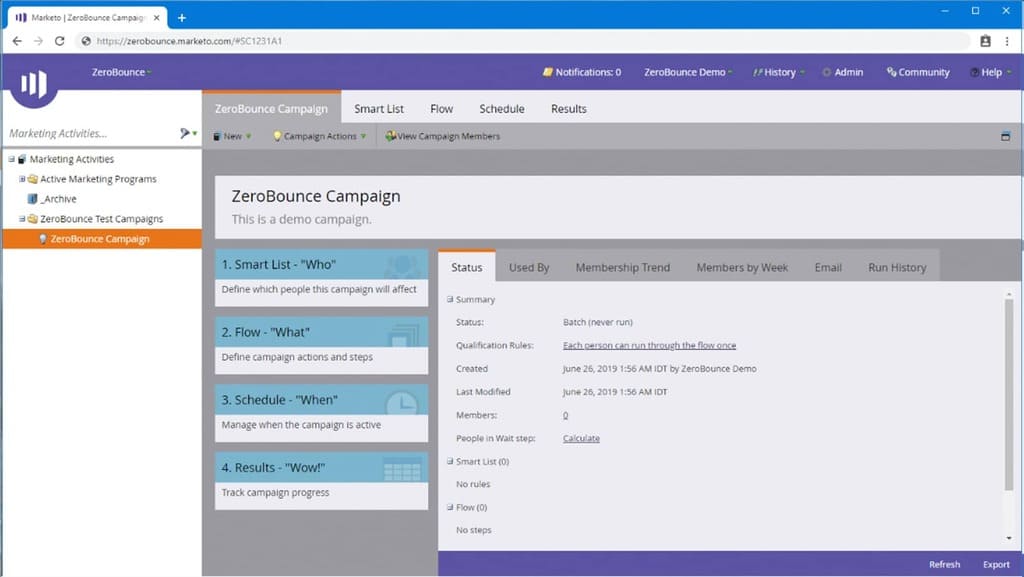Open the browser profile icon
This screenshot has width=1024, height=577.
pyautogui.click(x=985, y=40)
